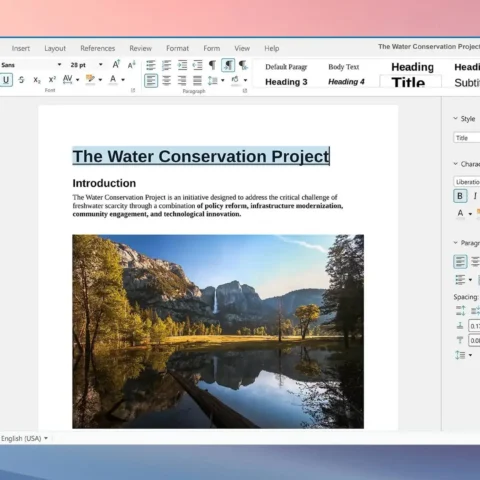Apply the Heading 4 style
The image size is (480, 480).
coord(346,82)
